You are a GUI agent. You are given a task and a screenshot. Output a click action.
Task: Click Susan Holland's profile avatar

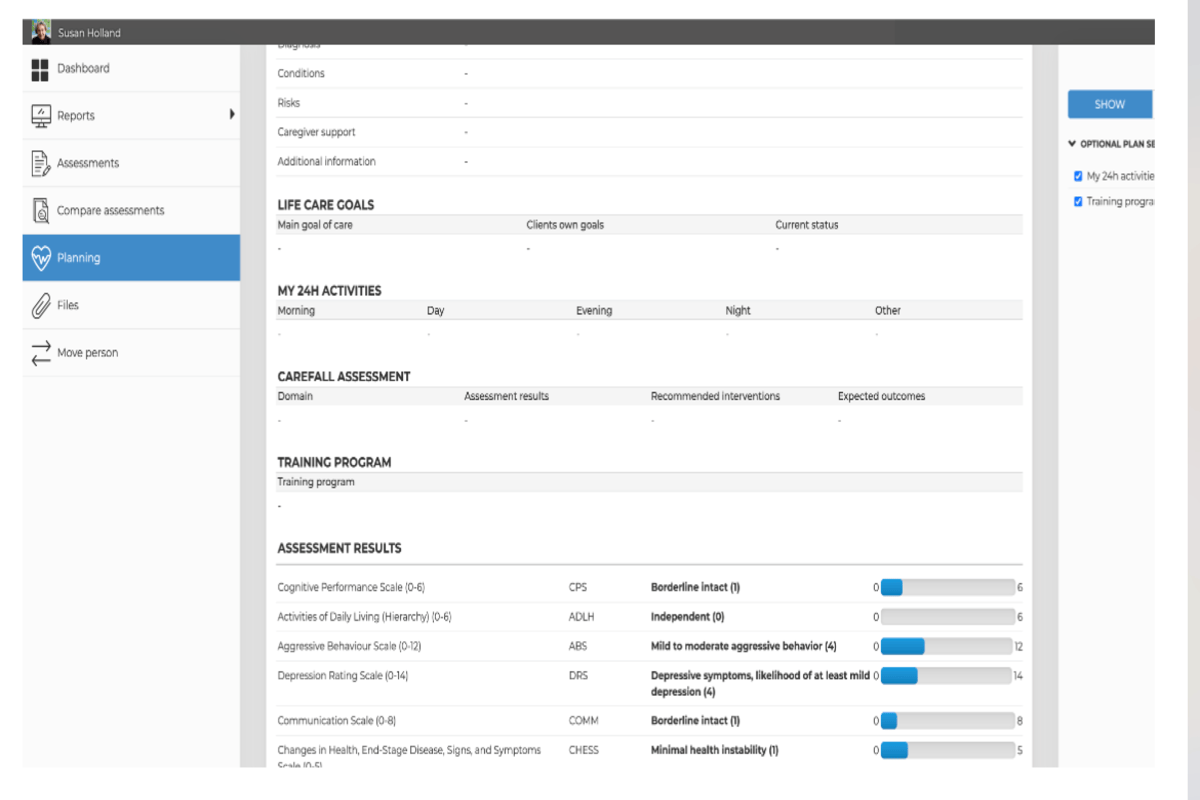(x=41, y=32)
